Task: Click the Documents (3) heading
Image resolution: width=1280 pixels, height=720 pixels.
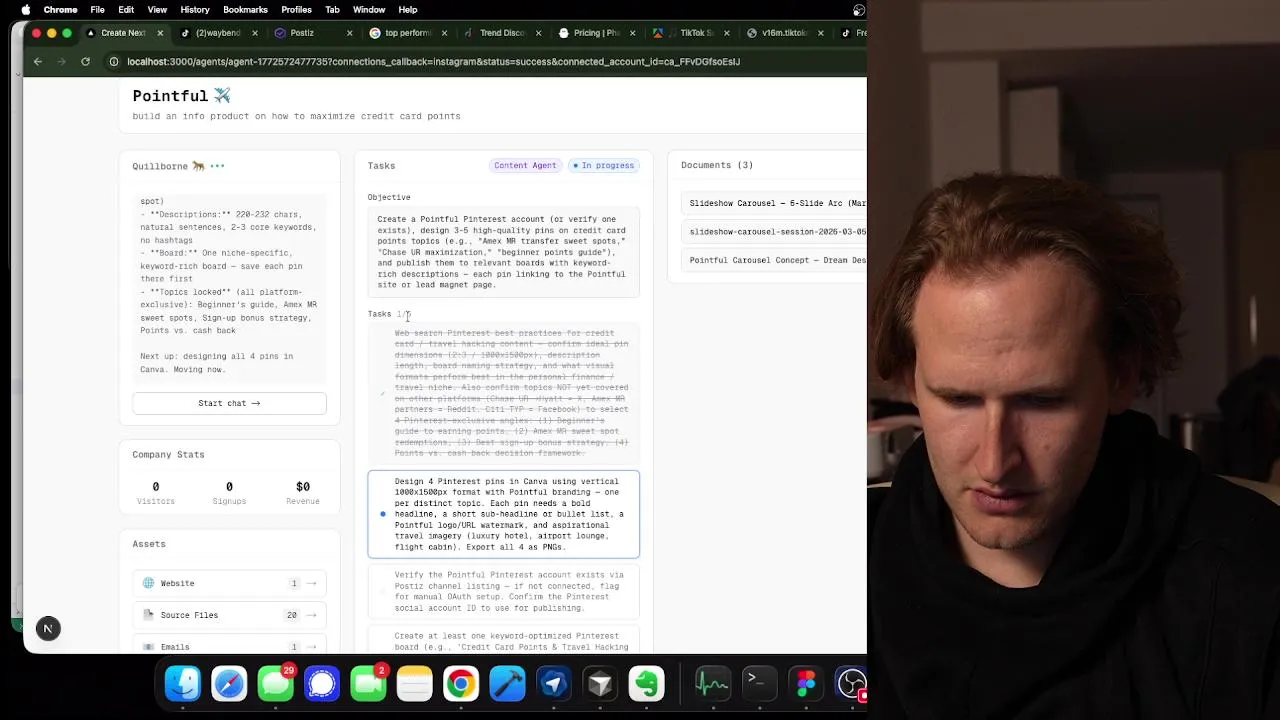Action: point(717,165)
